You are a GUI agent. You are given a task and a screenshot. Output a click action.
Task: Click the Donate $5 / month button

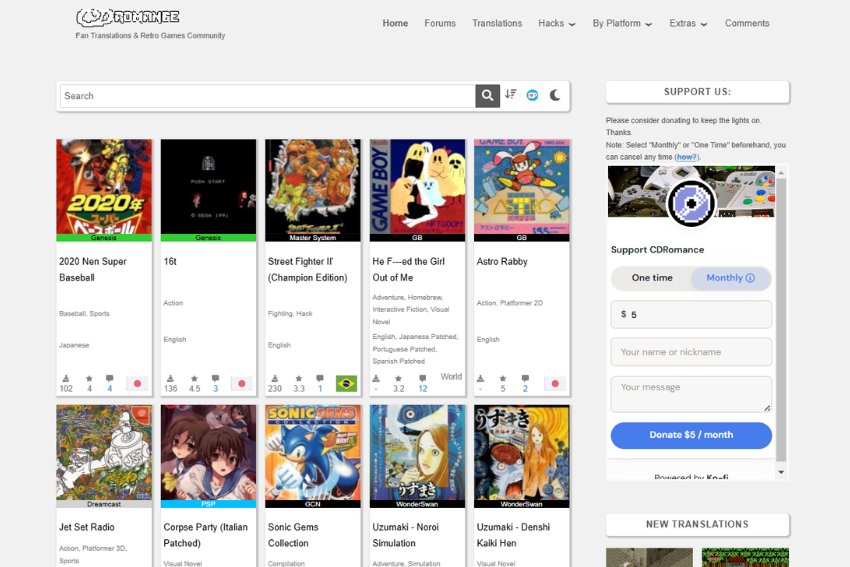coord(691,435)
